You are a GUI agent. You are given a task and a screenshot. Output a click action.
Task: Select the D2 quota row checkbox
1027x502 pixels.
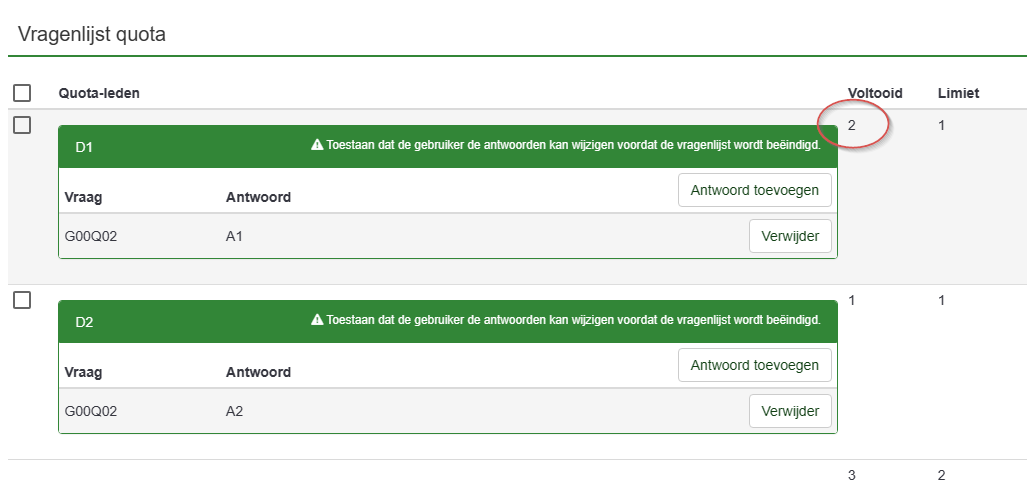pos(22,300)
